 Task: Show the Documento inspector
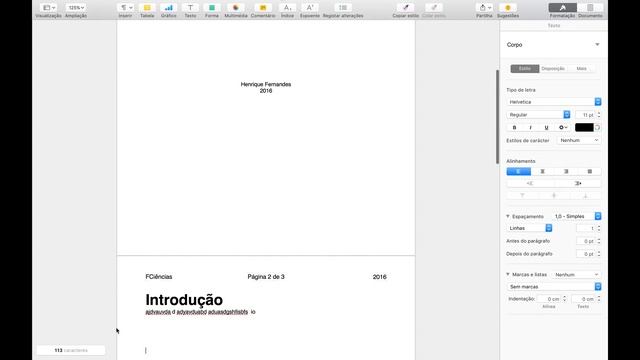click(590, 8)
